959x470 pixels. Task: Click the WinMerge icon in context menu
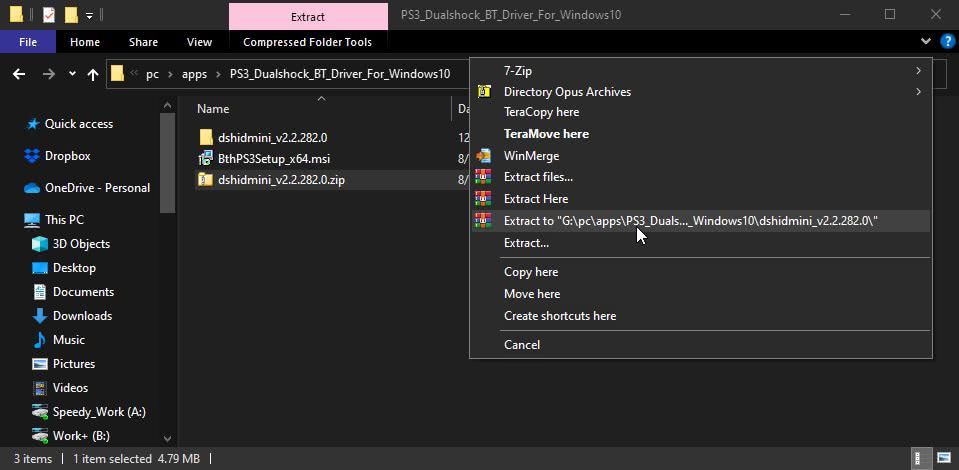click(x=483, y=155)
